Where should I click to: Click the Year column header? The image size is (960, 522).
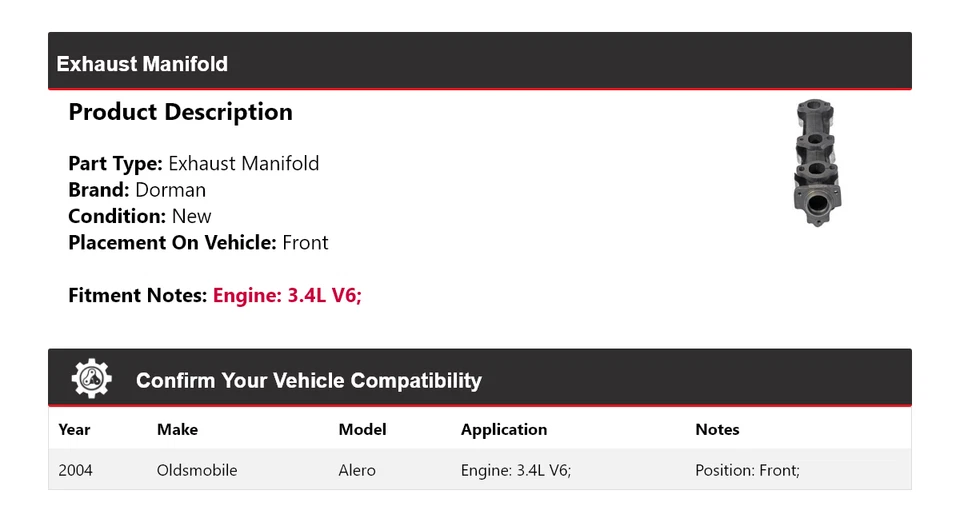click(x=74, y=429)
